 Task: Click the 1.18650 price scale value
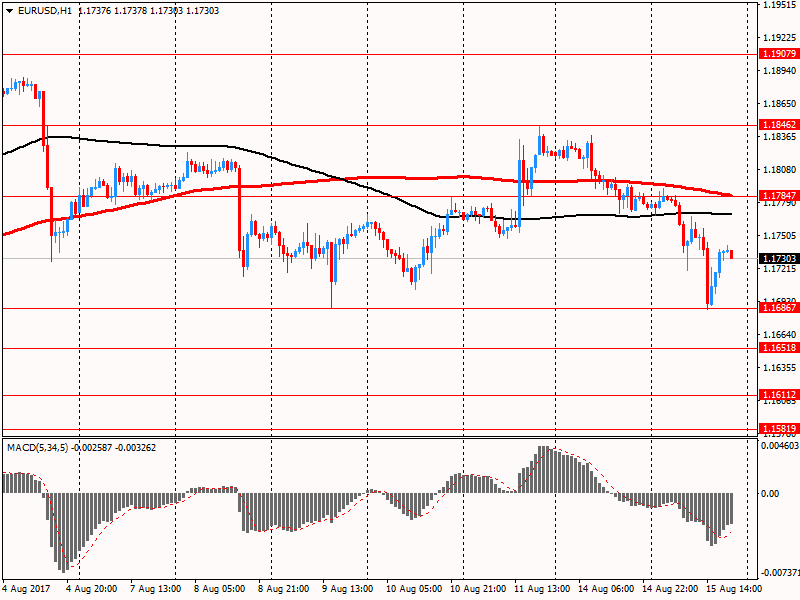pyautogui.click(x=780, y=104)
